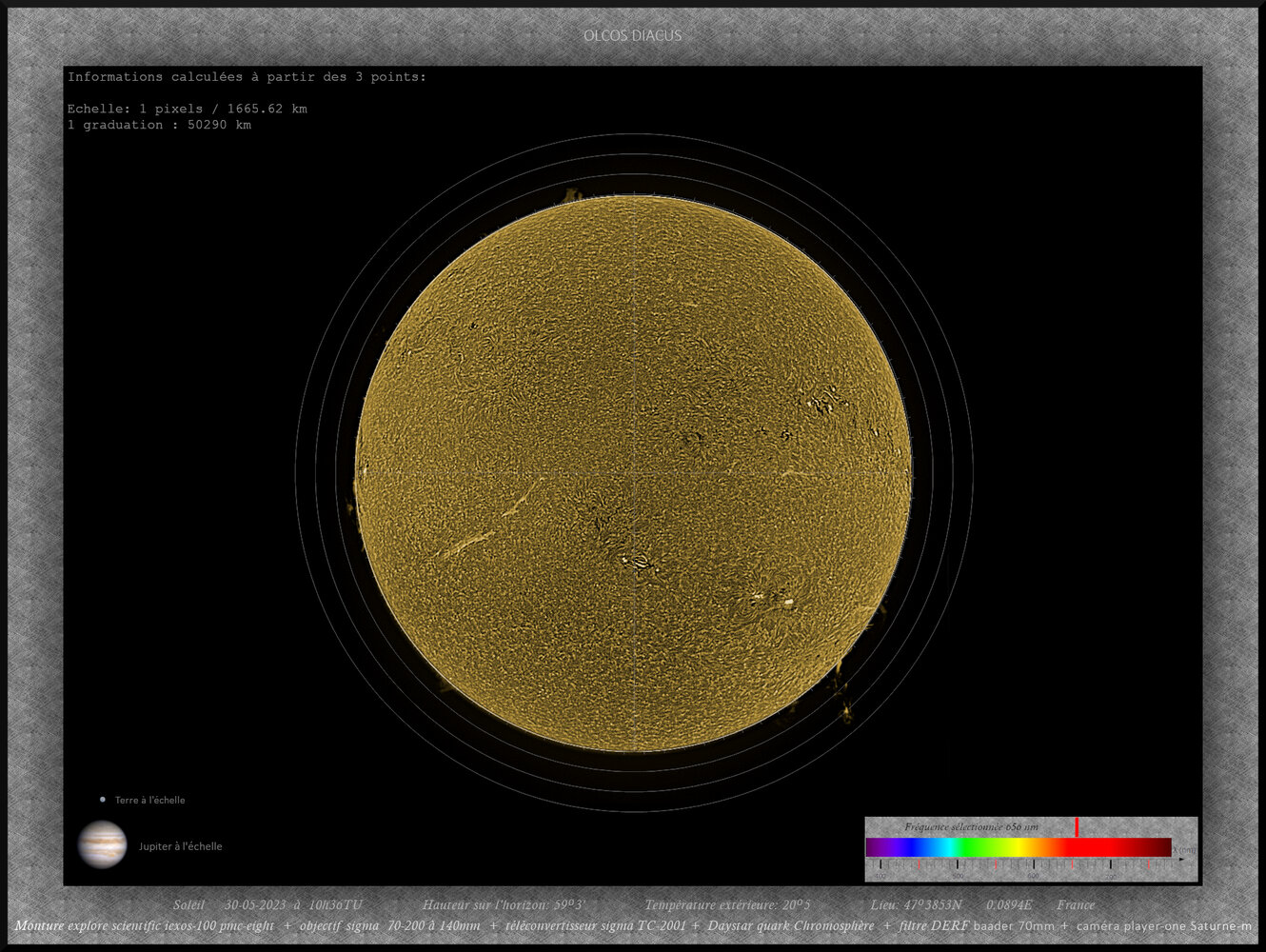Viewport: 1266px width, 952px height.
Task: Open the OLCOS DIAGUS title
Action: 632,35
